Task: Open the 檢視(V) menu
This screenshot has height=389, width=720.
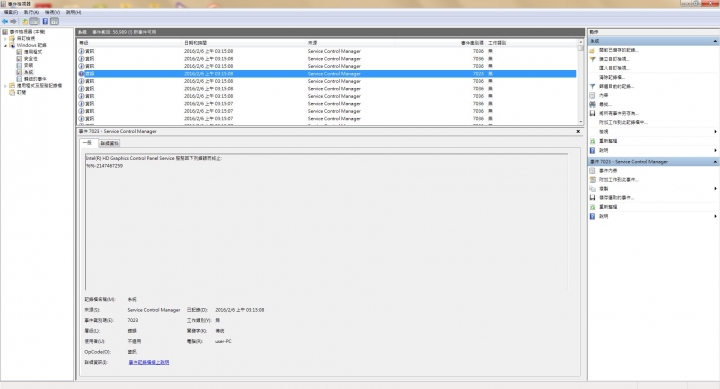Action: pyautogui.click(x=52, y=12)
